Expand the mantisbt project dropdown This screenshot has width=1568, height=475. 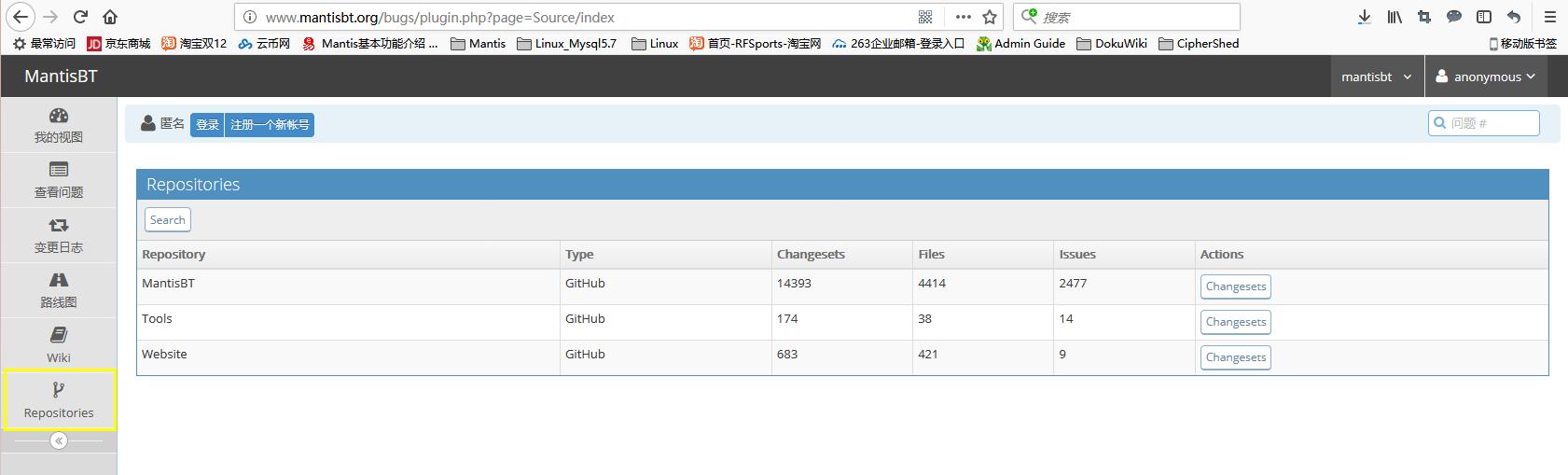click(x=1376, y=77)
